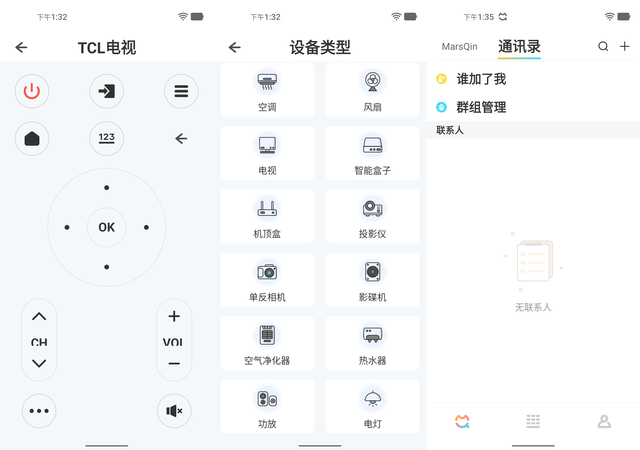Open the remote menu hamburger button
Image resolution: width=640 pixels, height=450 pixels.
click(181, 91)
